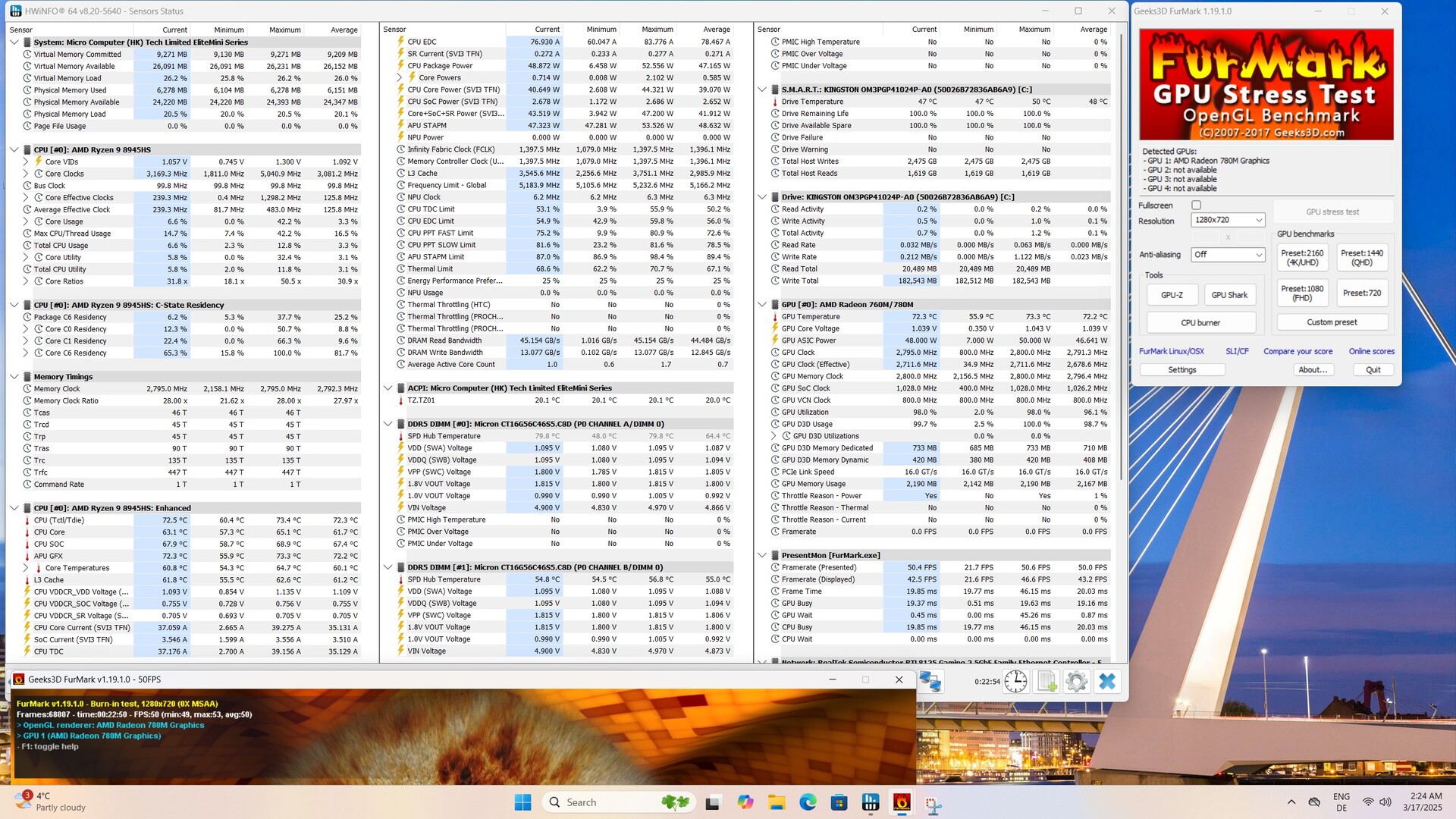Open the FurMark Linux/OSX link

1171,351
